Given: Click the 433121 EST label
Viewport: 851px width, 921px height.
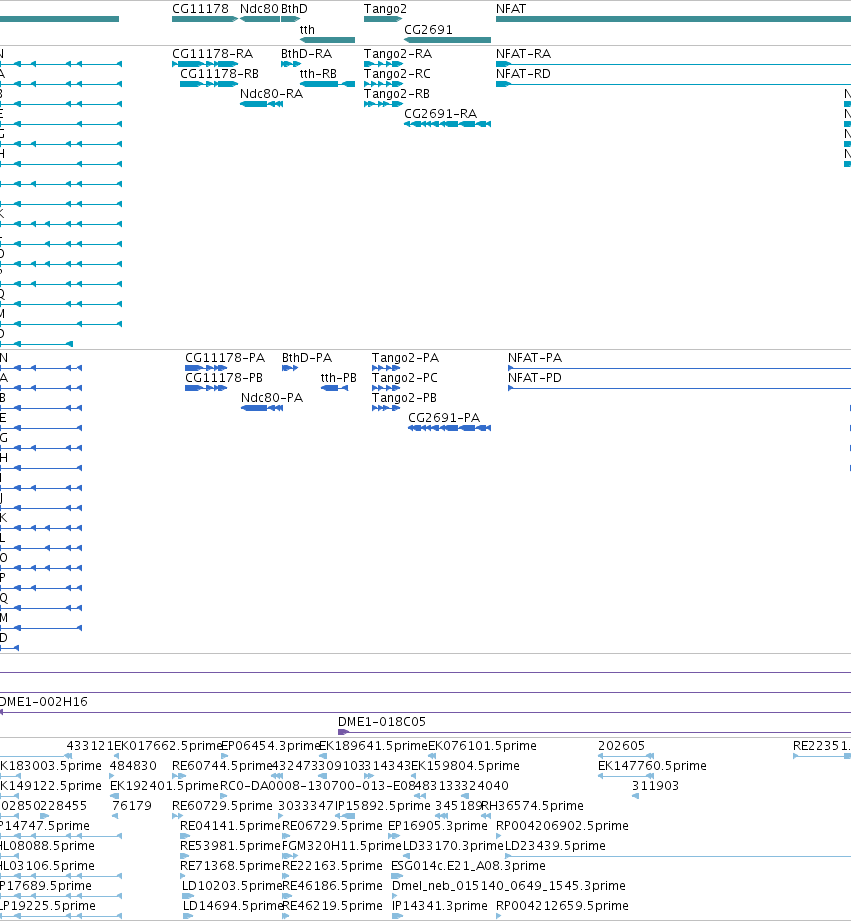Looking at the screenshot, I should click(90, 746).
